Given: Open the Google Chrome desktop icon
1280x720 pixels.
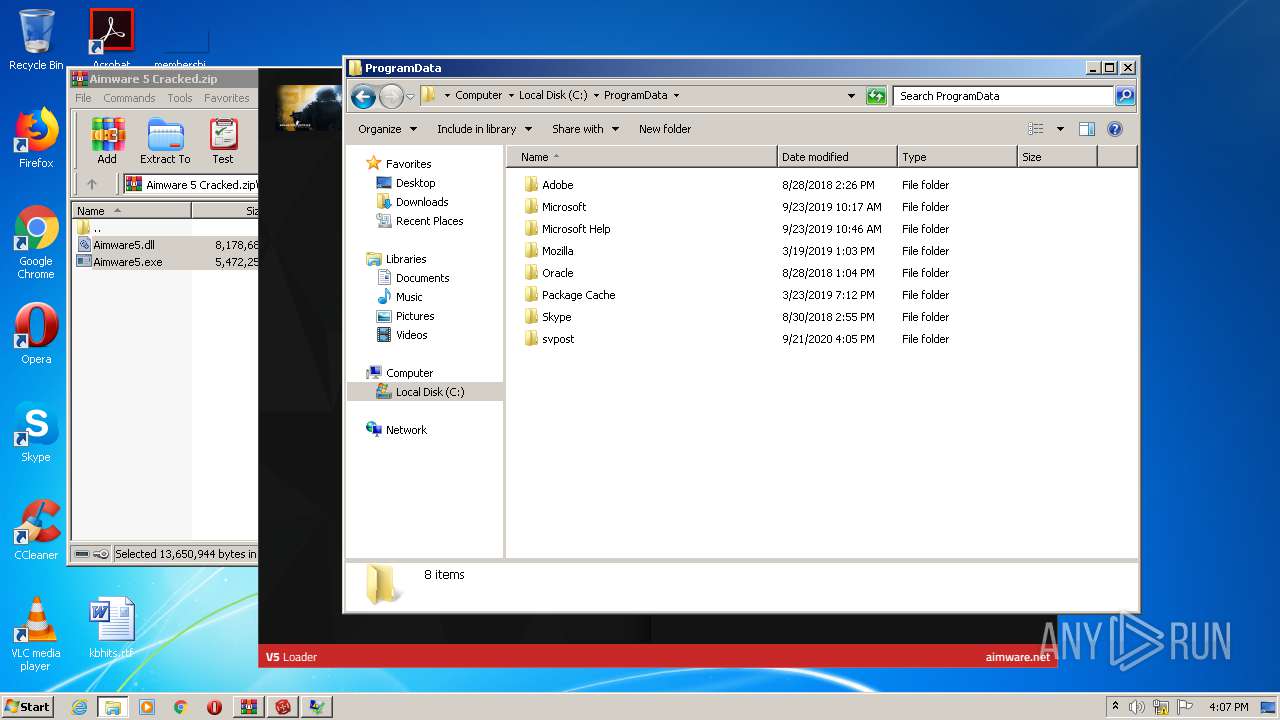Looking at the screenshot, I should point(36,243).
